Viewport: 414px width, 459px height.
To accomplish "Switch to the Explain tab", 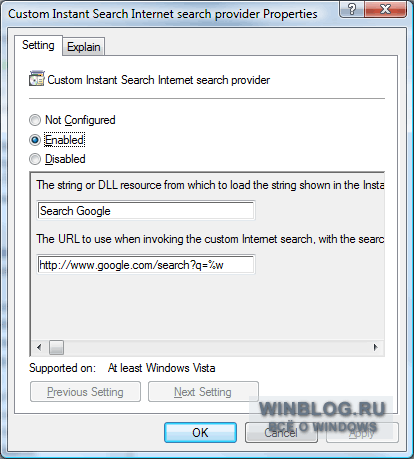I will coord(84,47).
